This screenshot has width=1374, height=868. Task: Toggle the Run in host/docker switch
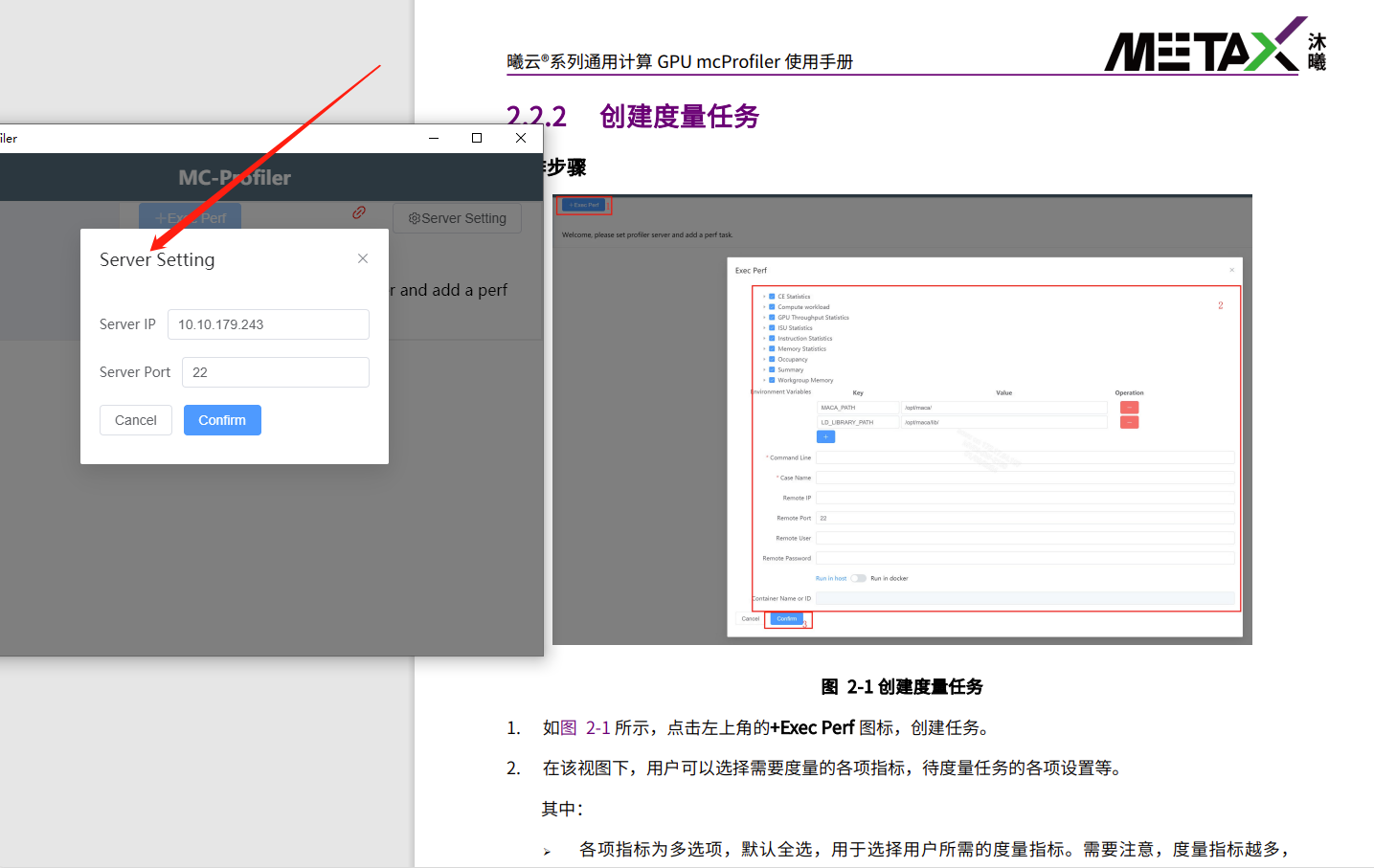tap(858, 578)
